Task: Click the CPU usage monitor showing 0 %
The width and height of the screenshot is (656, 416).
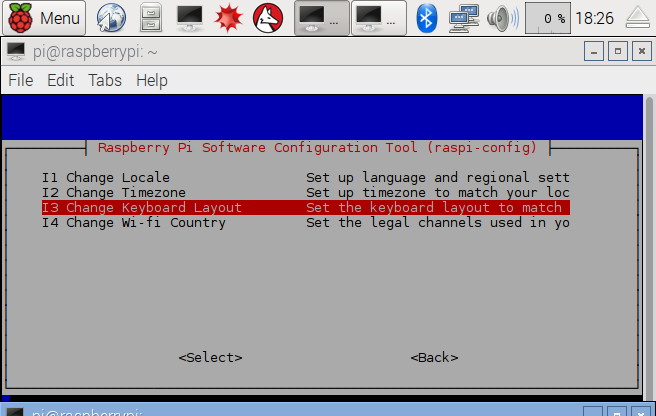Action: [x=548, y=18]
